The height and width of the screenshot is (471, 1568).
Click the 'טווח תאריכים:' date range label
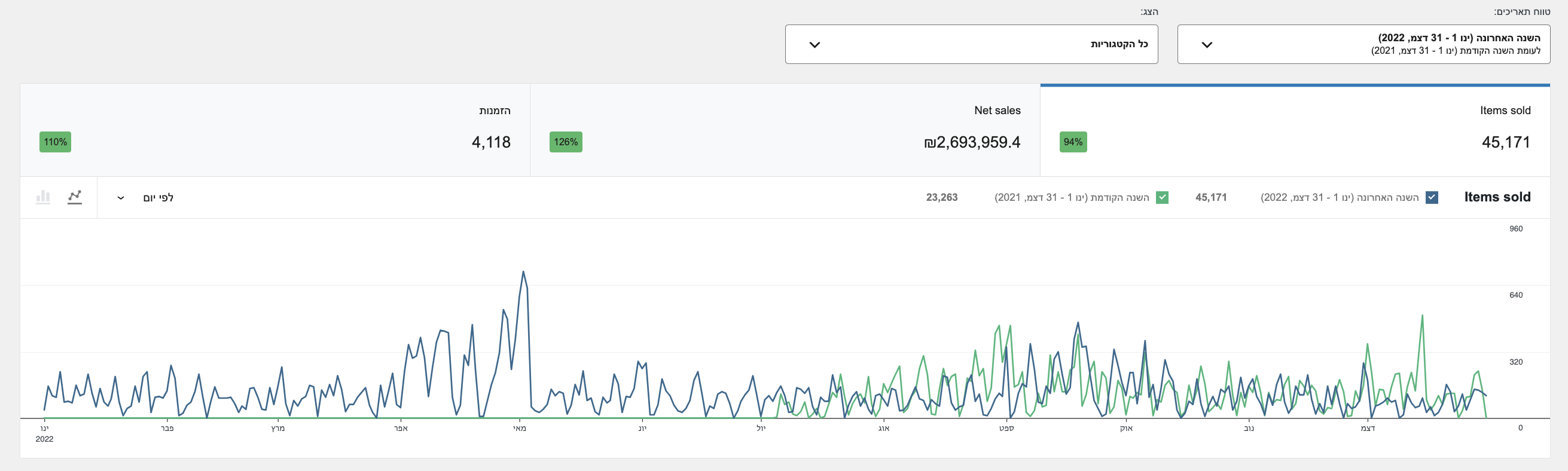point(1522,12)
